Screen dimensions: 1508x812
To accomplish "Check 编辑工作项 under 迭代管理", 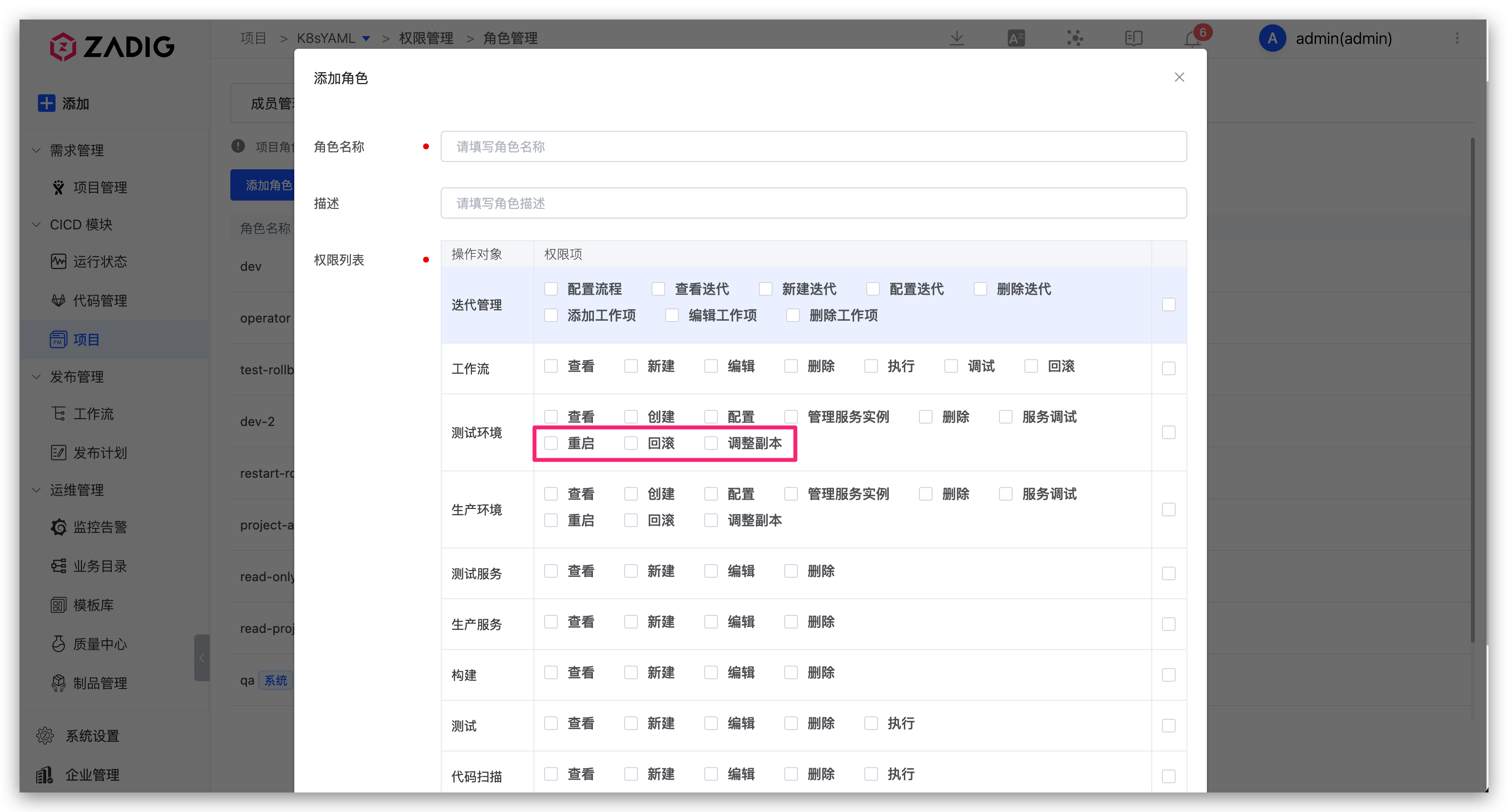I will (672, 315).
